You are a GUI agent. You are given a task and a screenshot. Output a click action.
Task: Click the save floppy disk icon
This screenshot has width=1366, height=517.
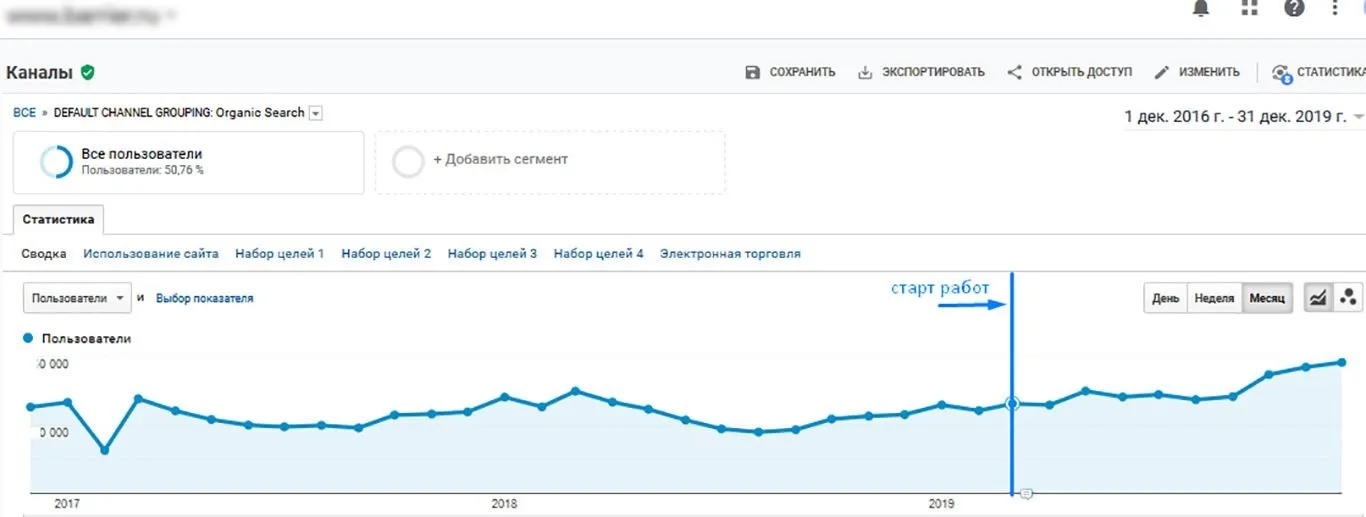click(752, 72)
